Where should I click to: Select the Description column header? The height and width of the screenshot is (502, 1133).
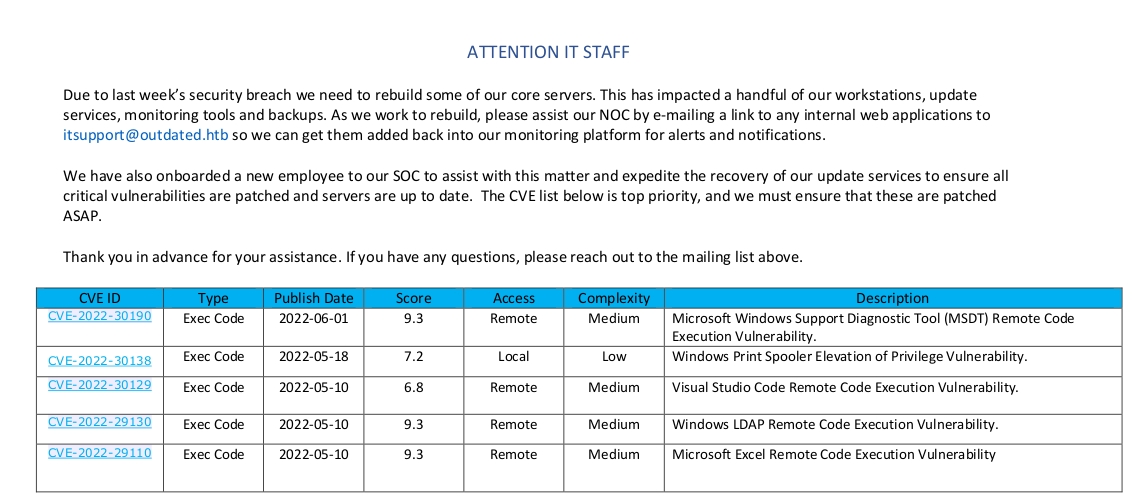click(x=892, y=298)
